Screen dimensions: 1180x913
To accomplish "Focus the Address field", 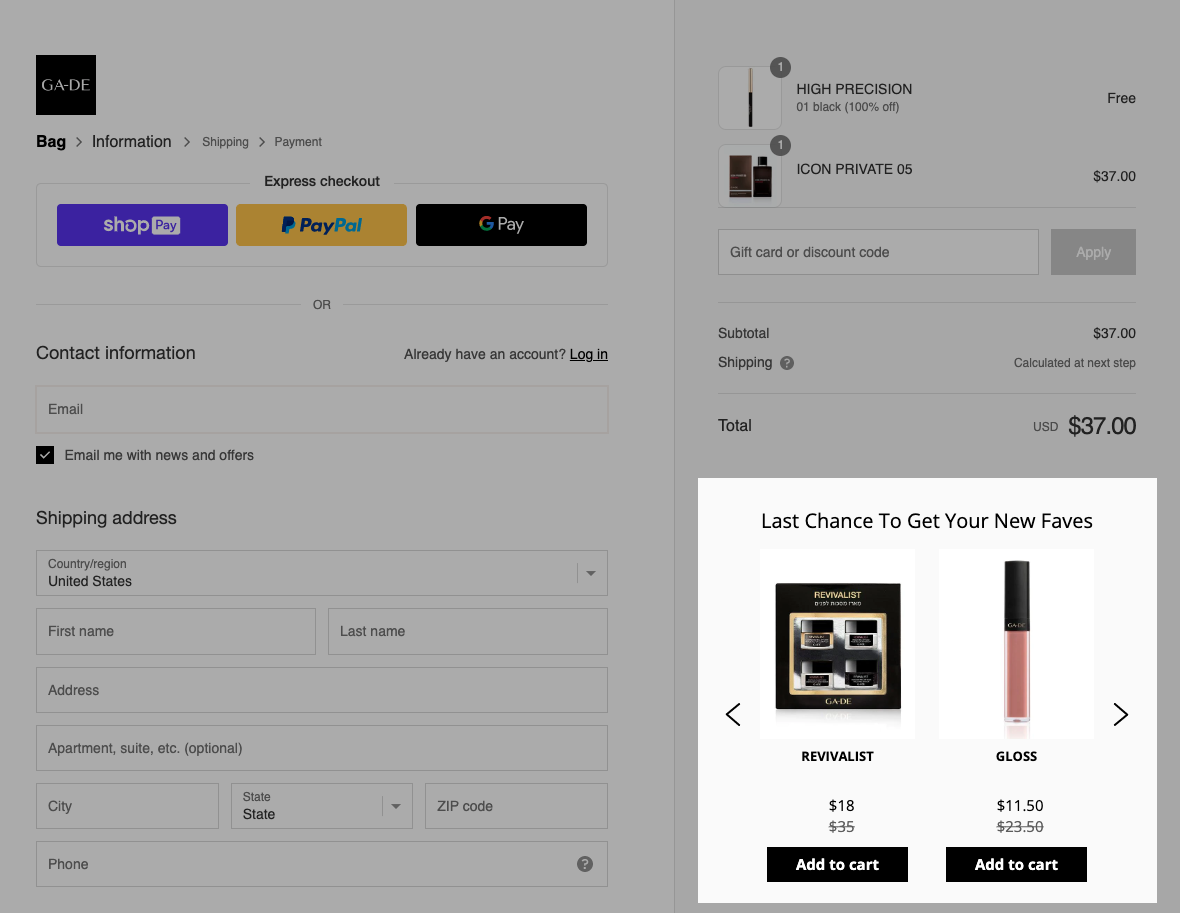I will (322, 690).
